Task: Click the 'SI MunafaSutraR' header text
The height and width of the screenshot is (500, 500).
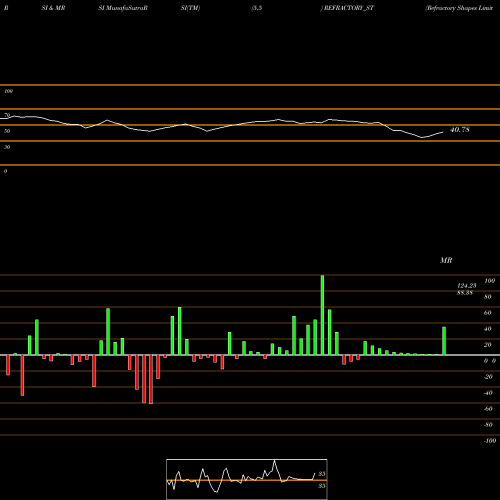Action: click(123, 8)
